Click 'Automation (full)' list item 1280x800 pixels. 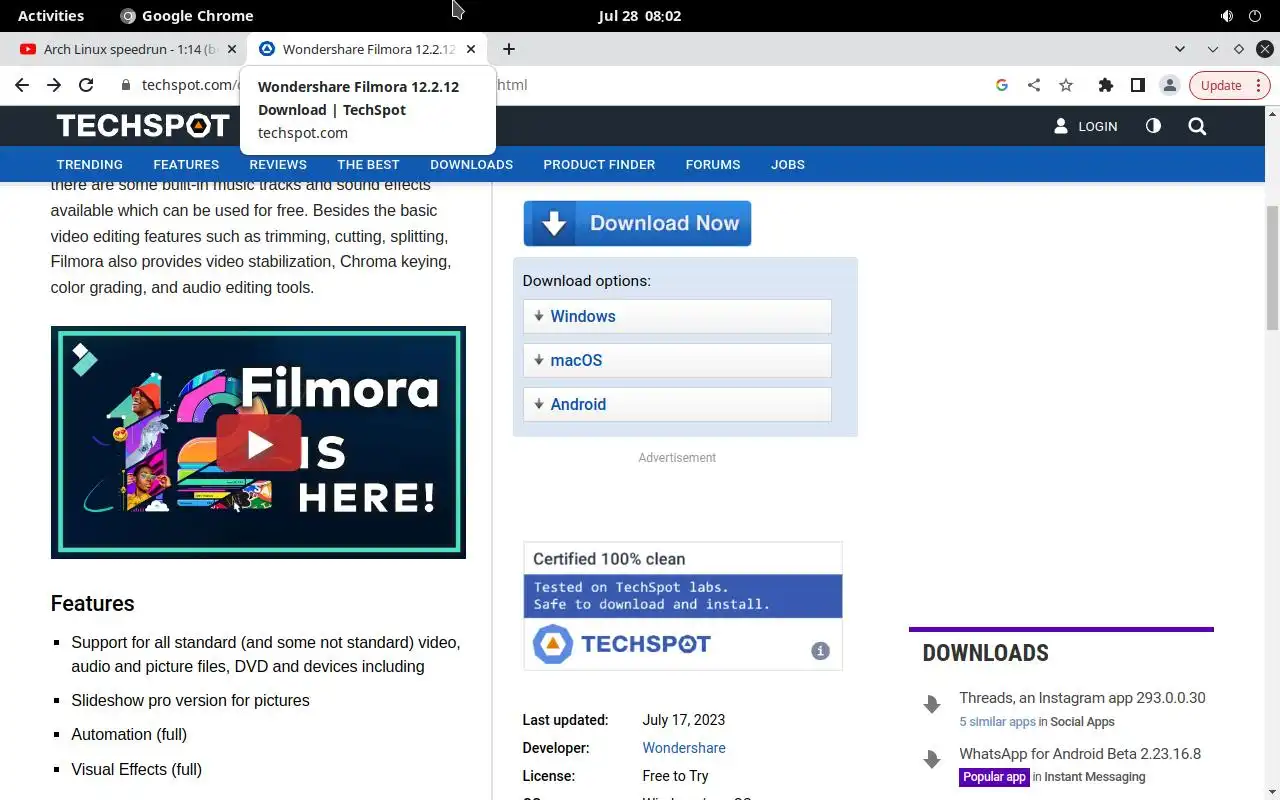point(129,735)
